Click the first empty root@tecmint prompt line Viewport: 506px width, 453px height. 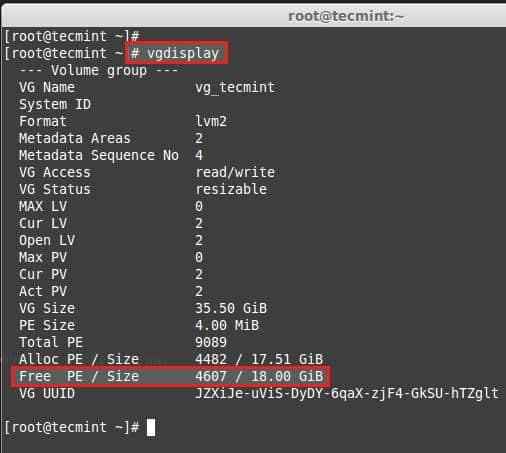[x=72, y=36]
